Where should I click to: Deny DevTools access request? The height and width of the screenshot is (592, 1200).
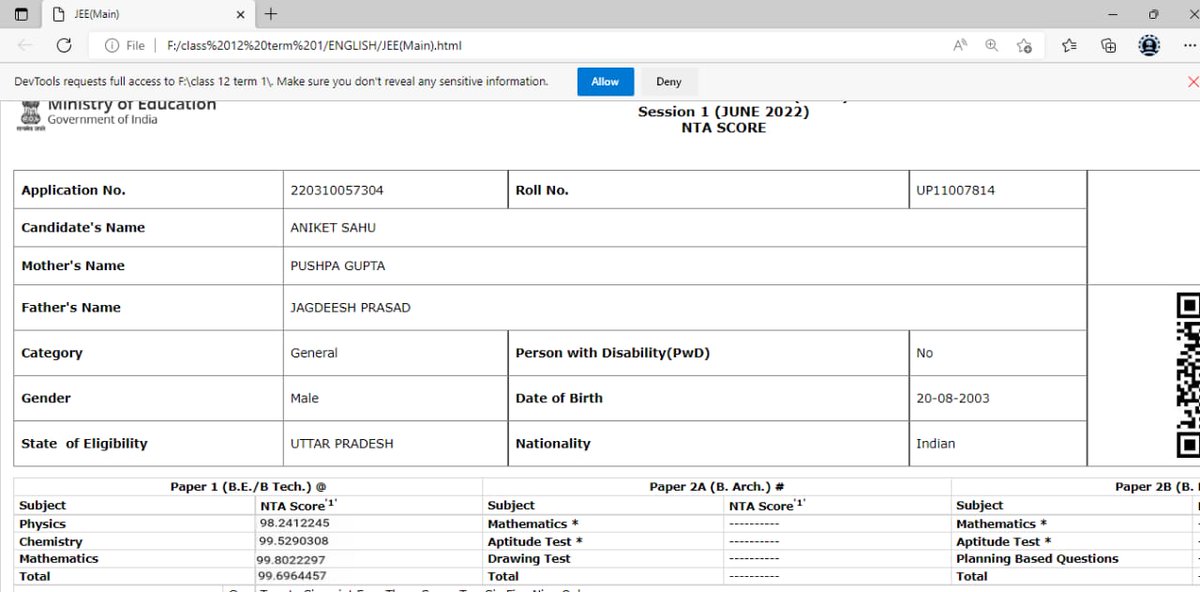coord(669,82)
